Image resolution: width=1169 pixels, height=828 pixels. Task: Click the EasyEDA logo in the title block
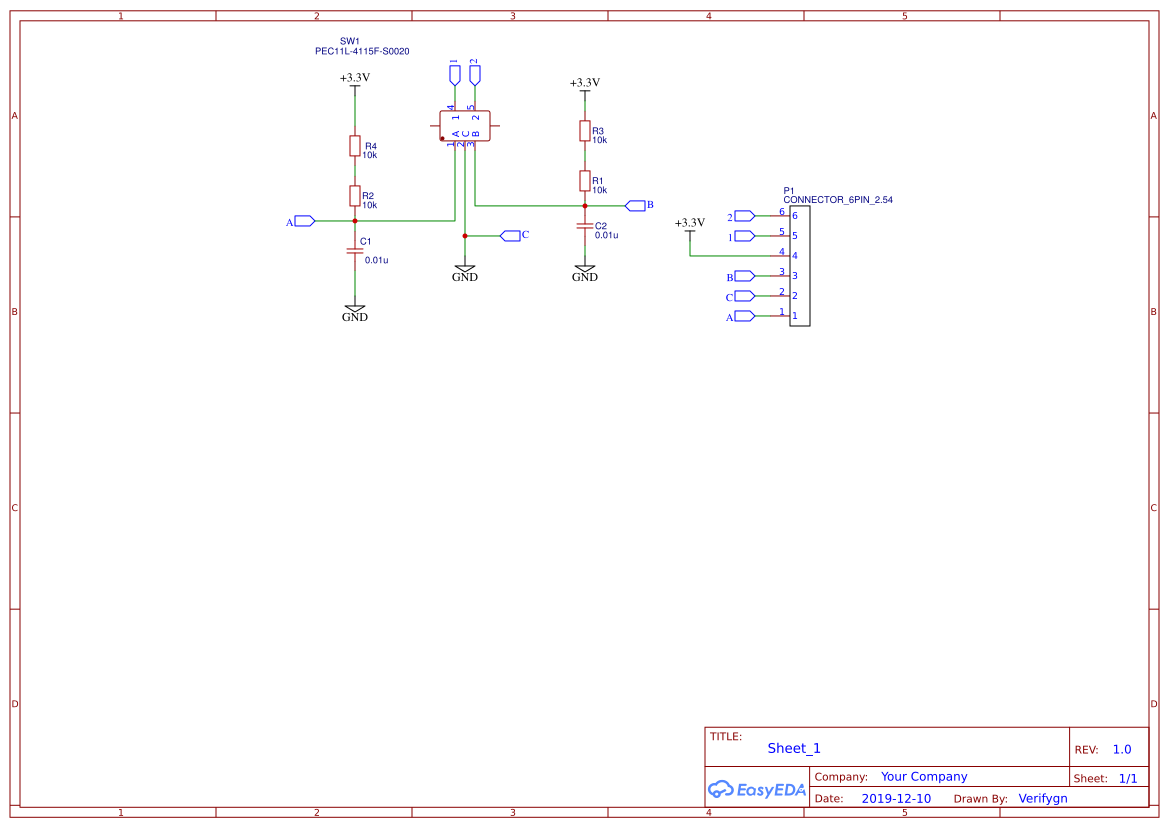755,789
